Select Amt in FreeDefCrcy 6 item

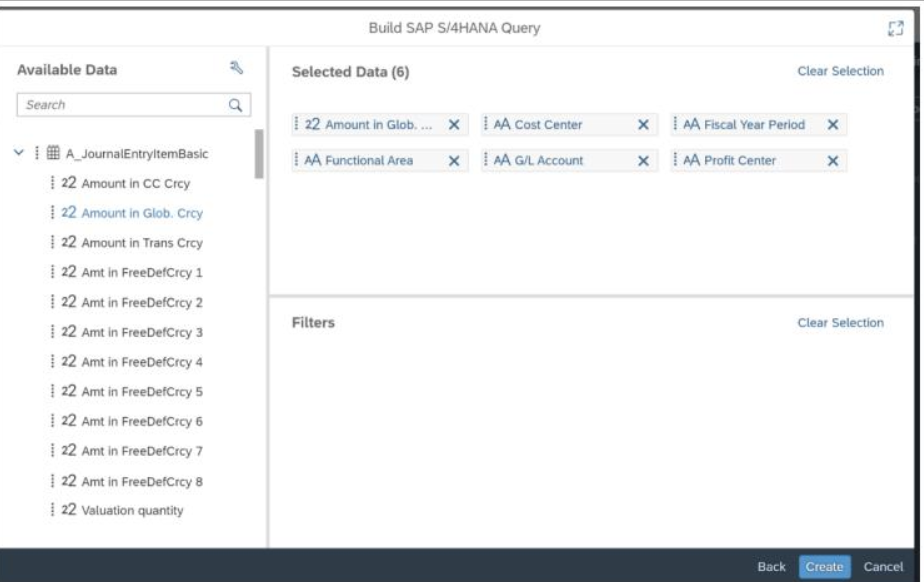click(142, 421)
